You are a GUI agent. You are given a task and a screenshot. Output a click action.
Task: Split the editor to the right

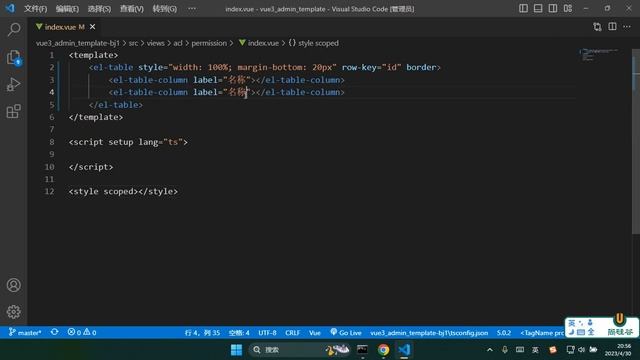612,27
